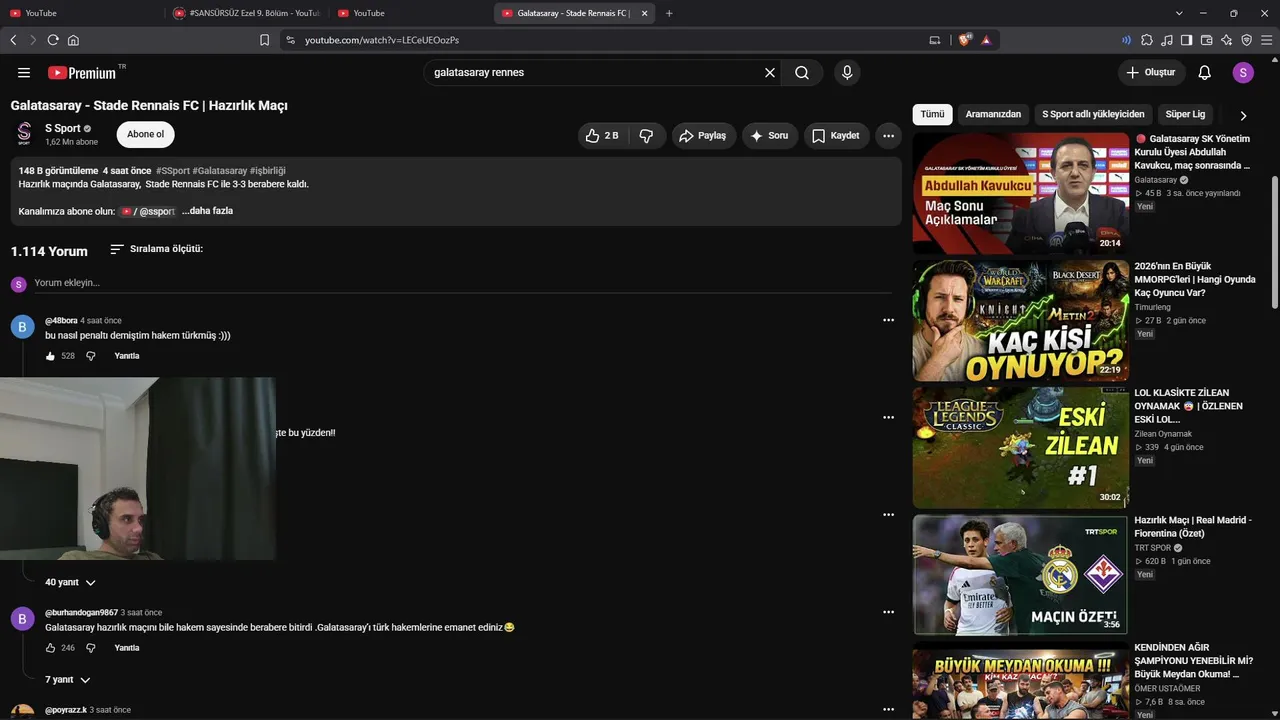This screenshot has width=1280, height=720.
Task: Click the new tab plus button
Action: click(x=669, y=13)
